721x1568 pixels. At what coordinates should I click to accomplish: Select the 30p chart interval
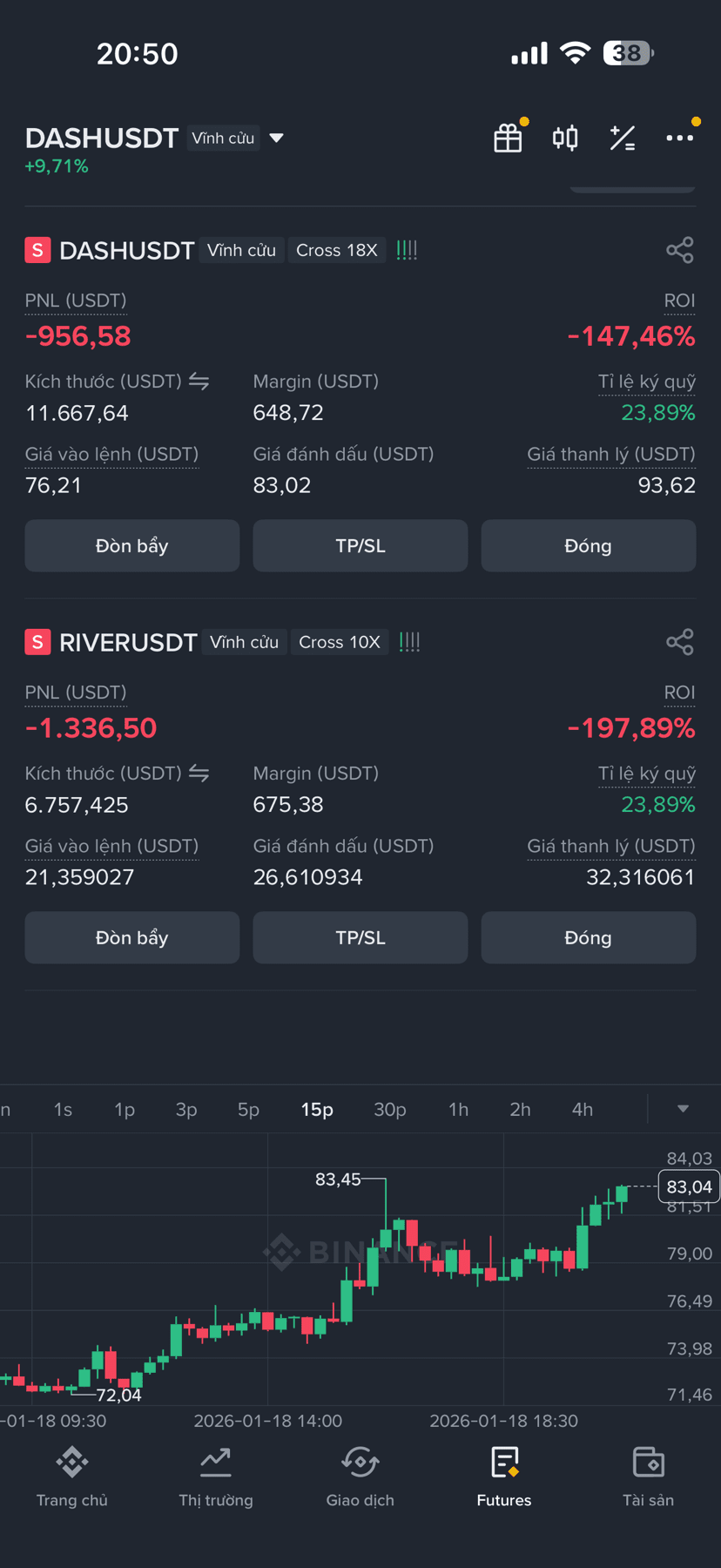click(390, 1109)
